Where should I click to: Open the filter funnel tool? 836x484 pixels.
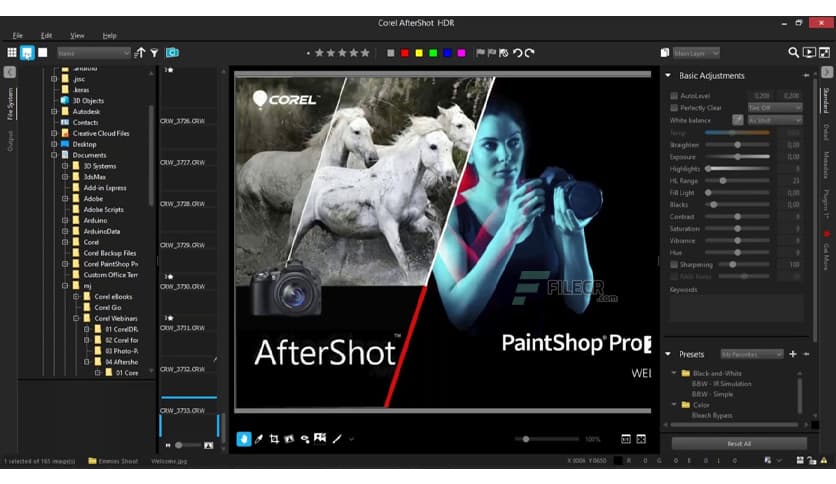pos(154,52)
